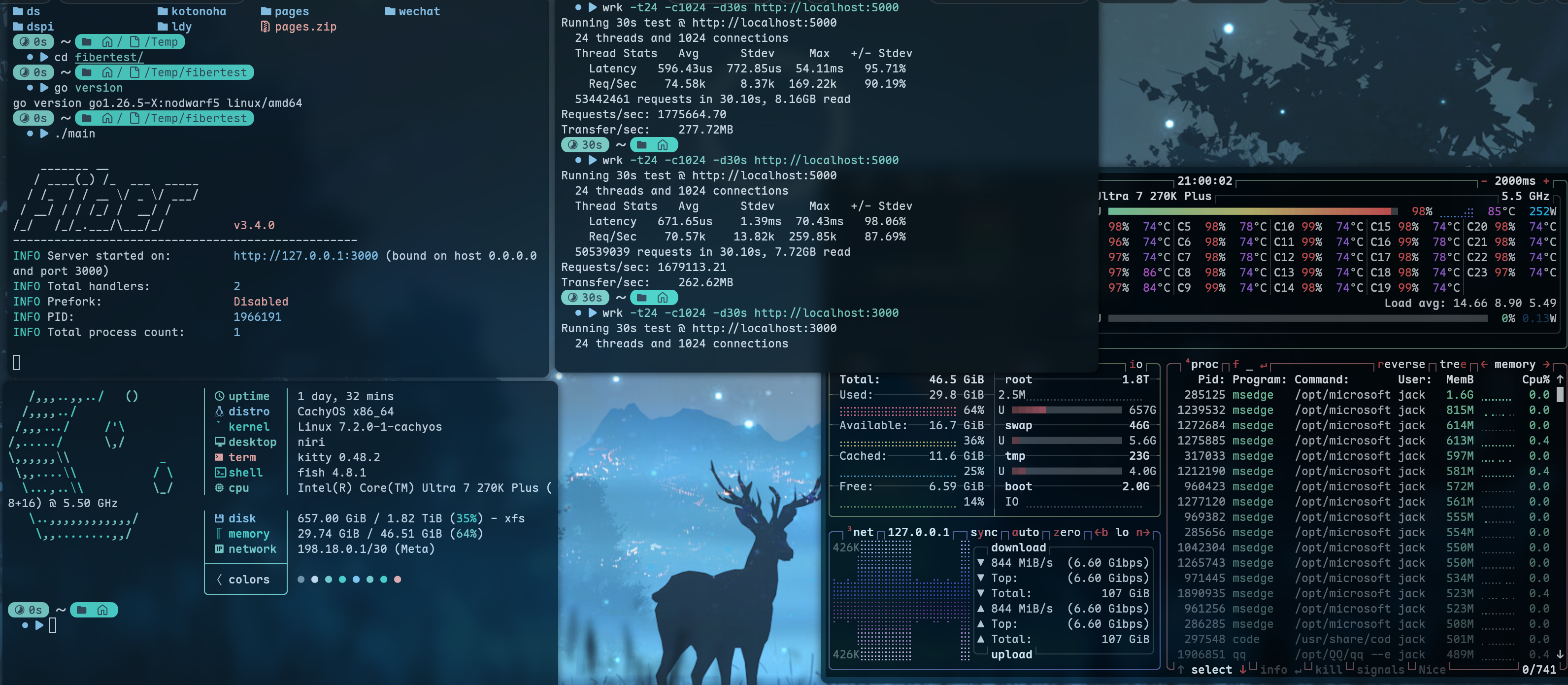Open the http://127.0.0.1:3000 server link

pos(305,256)
